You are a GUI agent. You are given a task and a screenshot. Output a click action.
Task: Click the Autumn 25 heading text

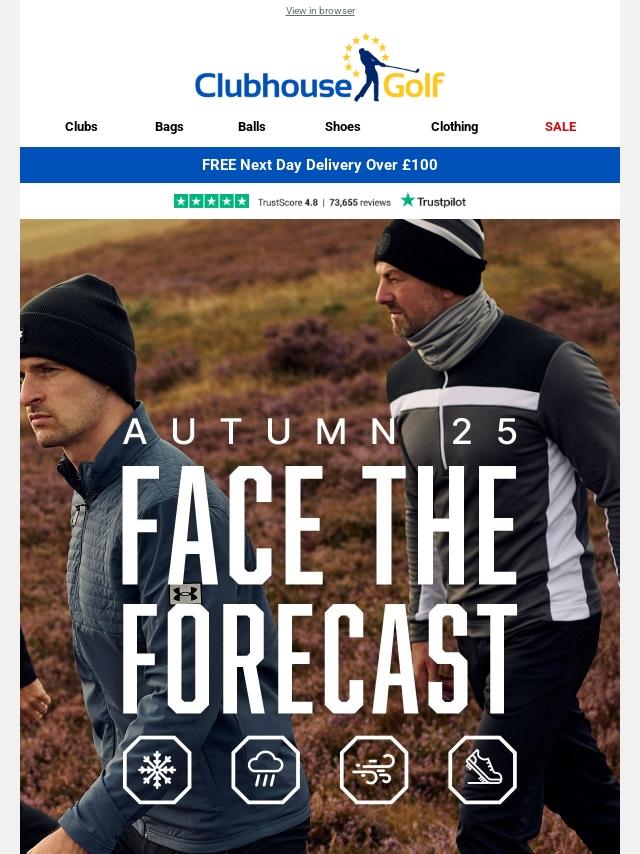point(320,432)
